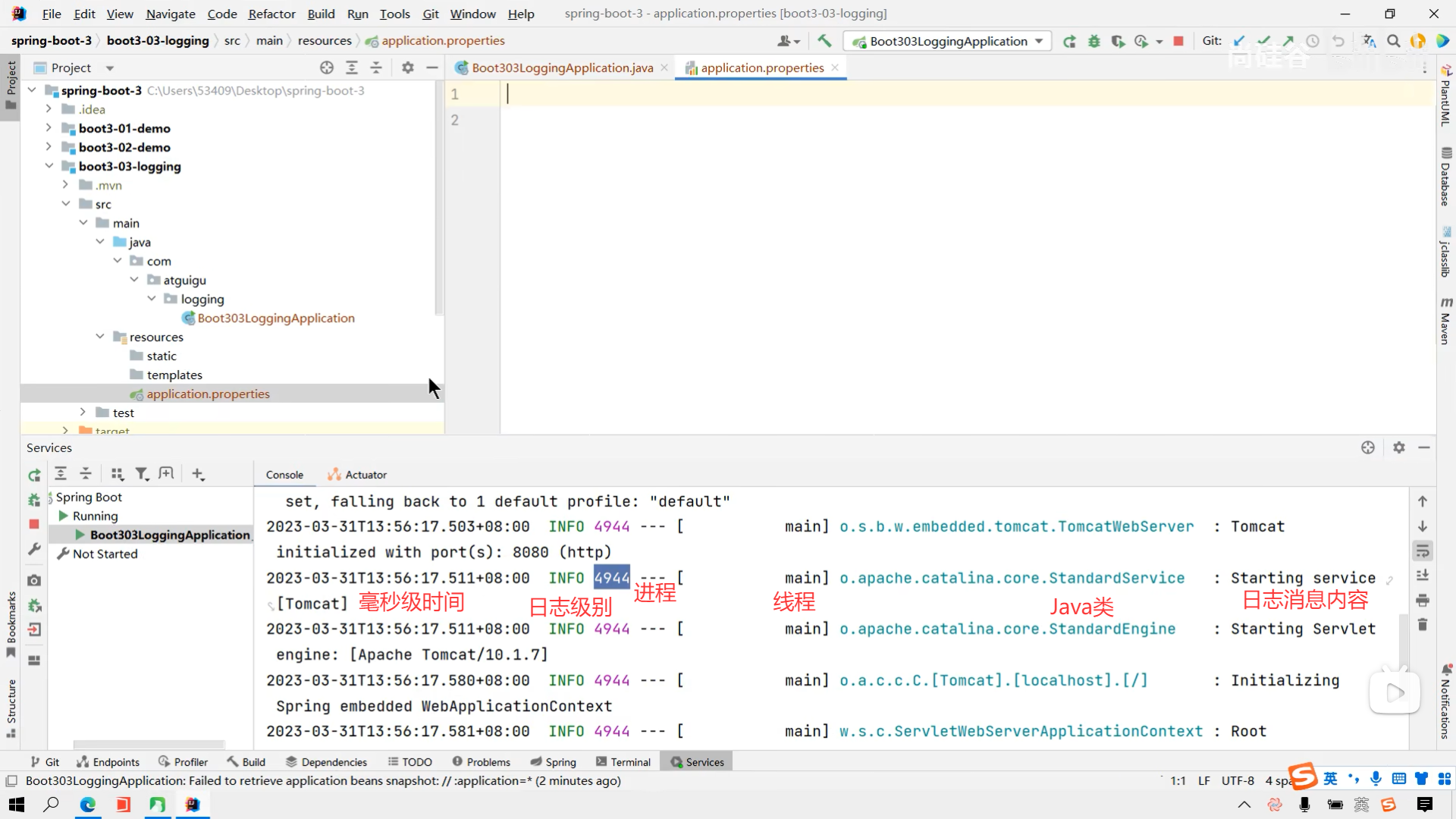1456x819 pixels.
Task: Collapse the resources folder node
Action: pyautogui.click(x=100, y=337)
